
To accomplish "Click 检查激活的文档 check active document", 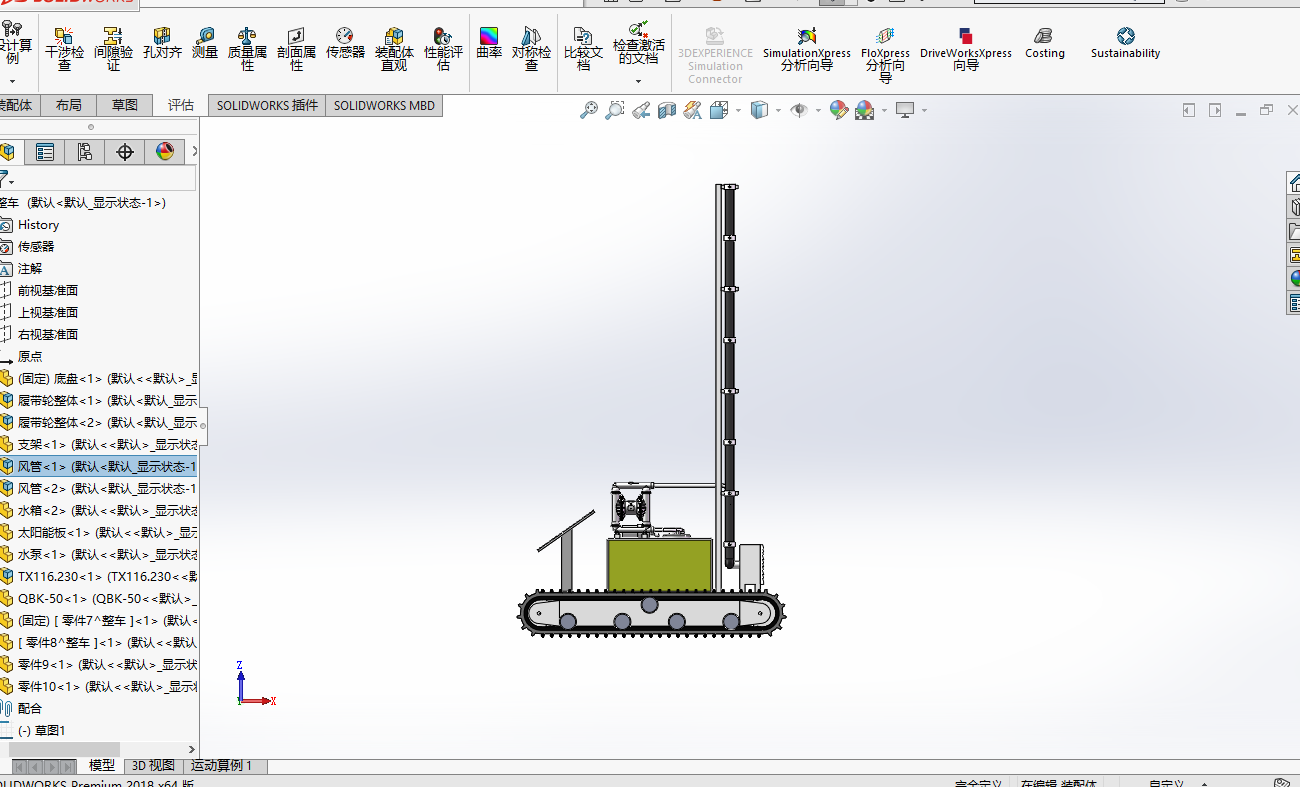I will pos(638,43).
